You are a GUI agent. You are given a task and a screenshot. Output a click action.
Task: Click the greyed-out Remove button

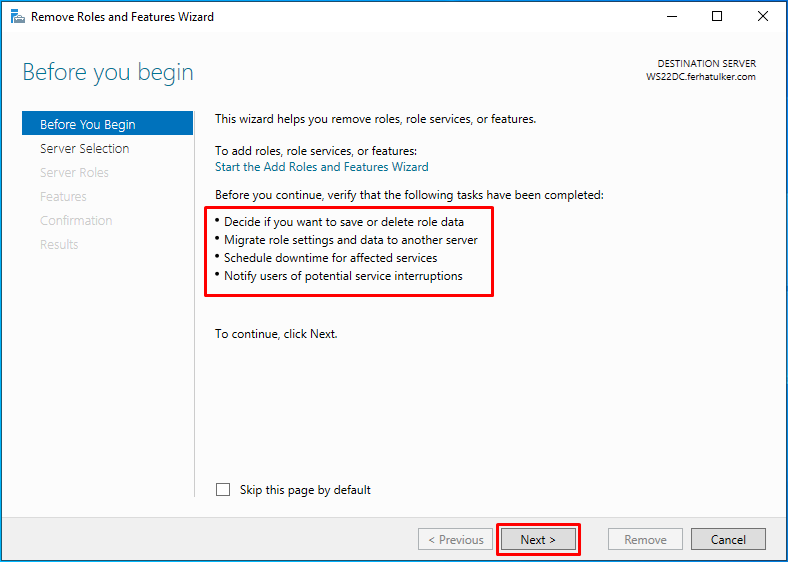pos(645,539)
